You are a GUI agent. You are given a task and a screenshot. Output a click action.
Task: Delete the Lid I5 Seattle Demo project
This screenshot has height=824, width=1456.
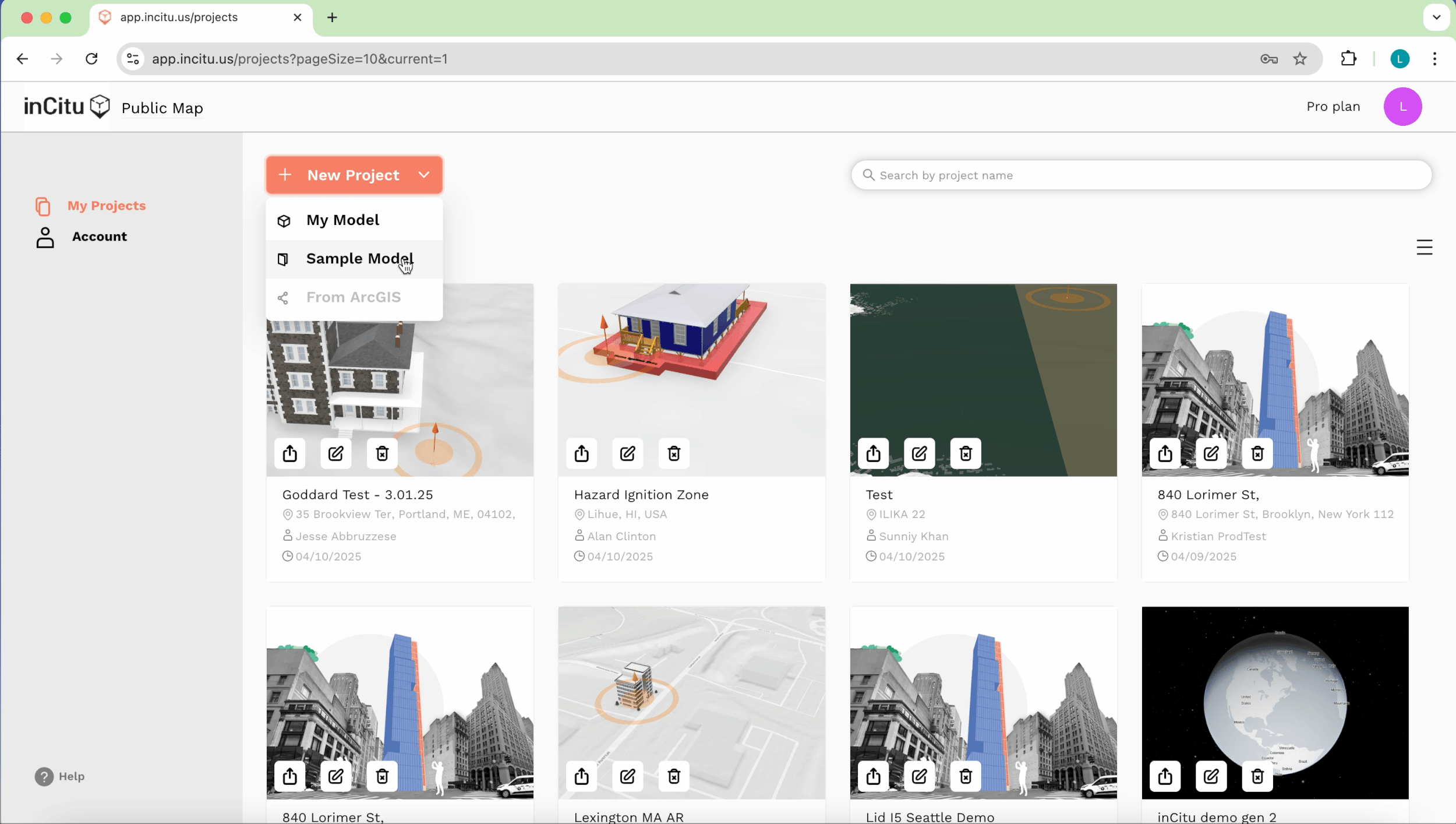pos(966,776)
